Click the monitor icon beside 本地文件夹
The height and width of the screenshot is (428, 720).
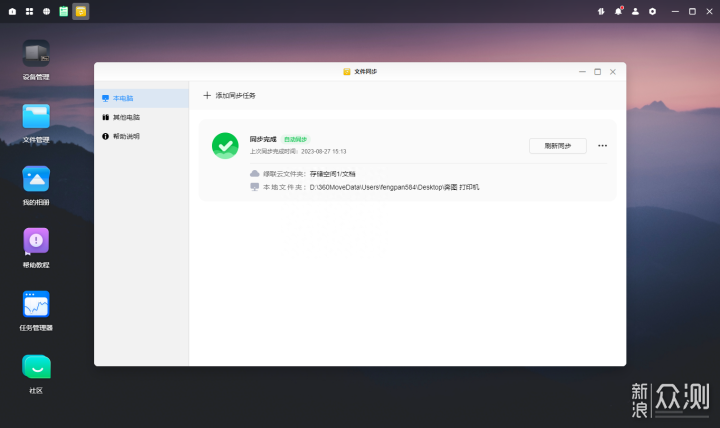click(254, 187)
